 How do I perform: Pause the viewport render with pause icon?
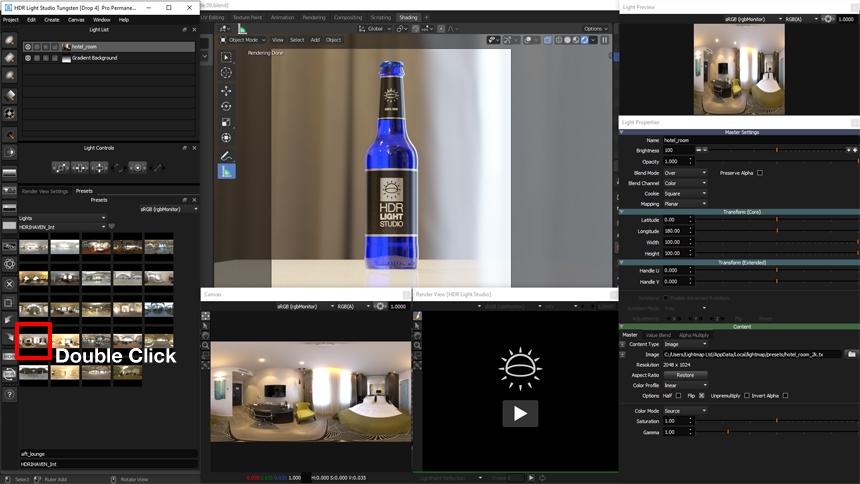pyautogui.click(x=604, y=40)
